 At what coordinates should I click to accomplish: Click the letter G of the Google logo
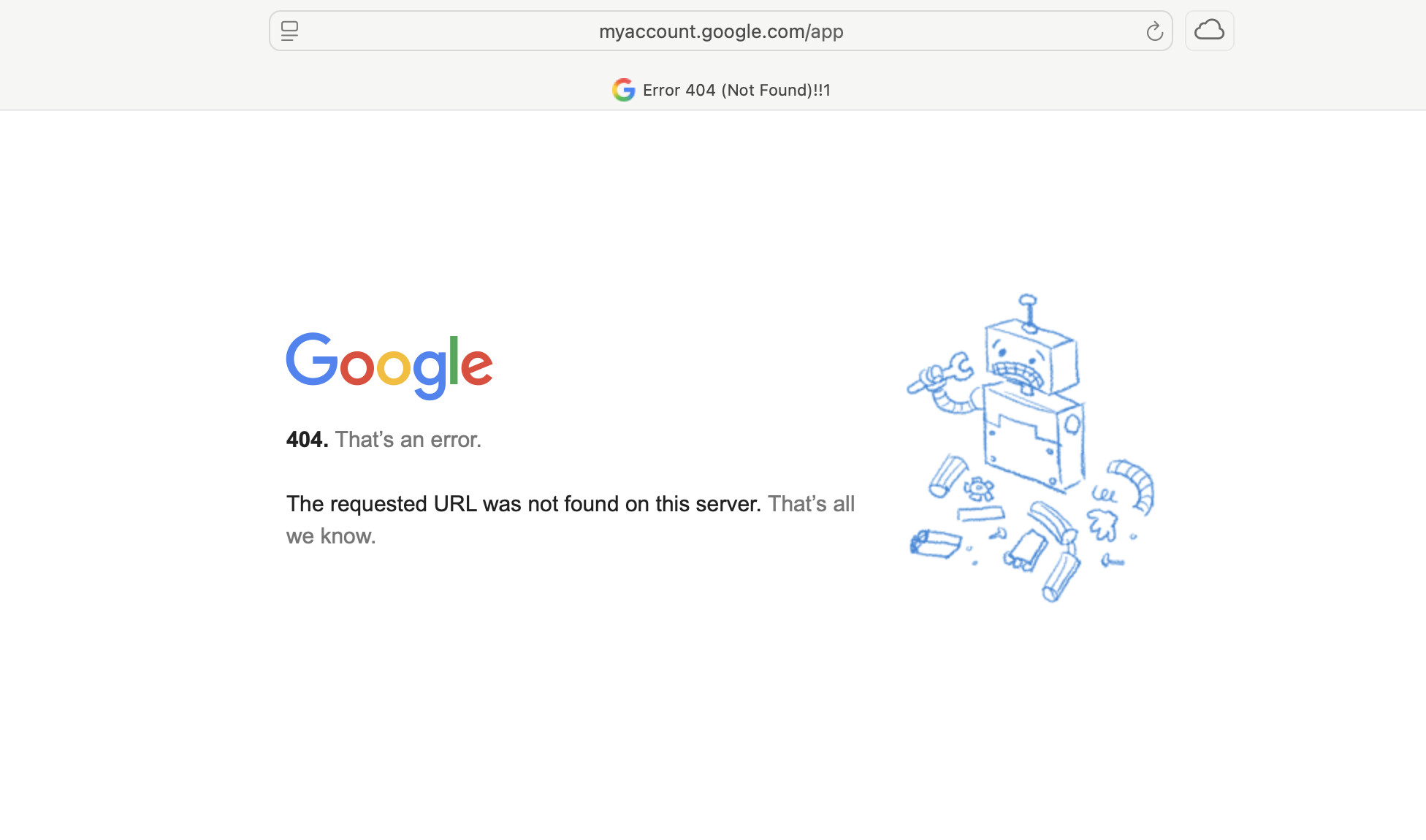312,359
